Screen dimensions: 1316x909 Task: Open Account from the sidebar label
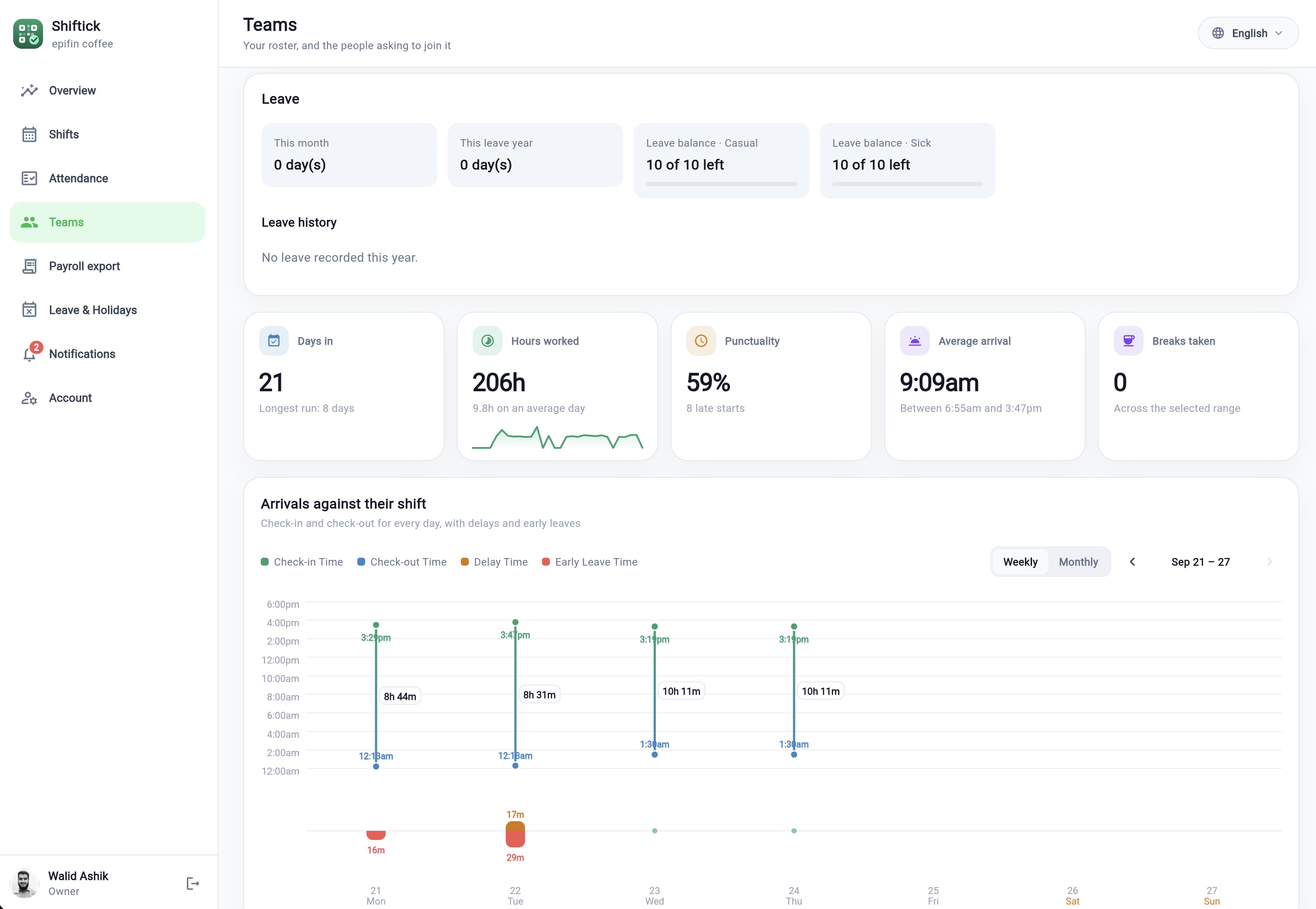pyautogui.click(x=70, y=398)
